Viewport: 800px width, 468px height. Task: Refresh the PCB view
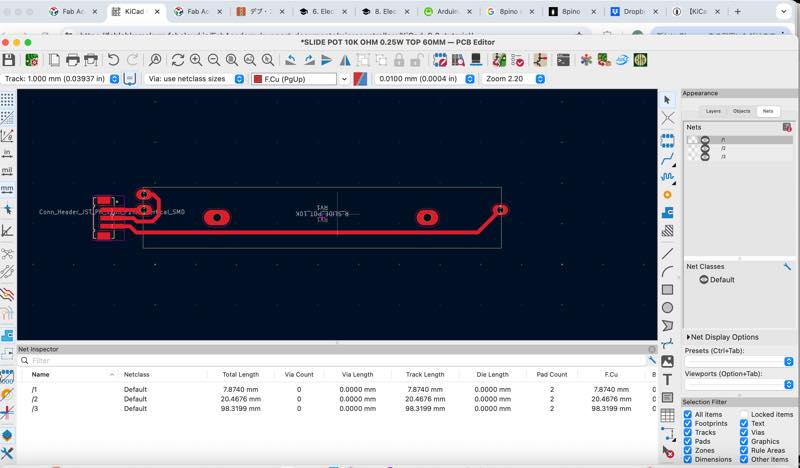[x=178, y=60]
